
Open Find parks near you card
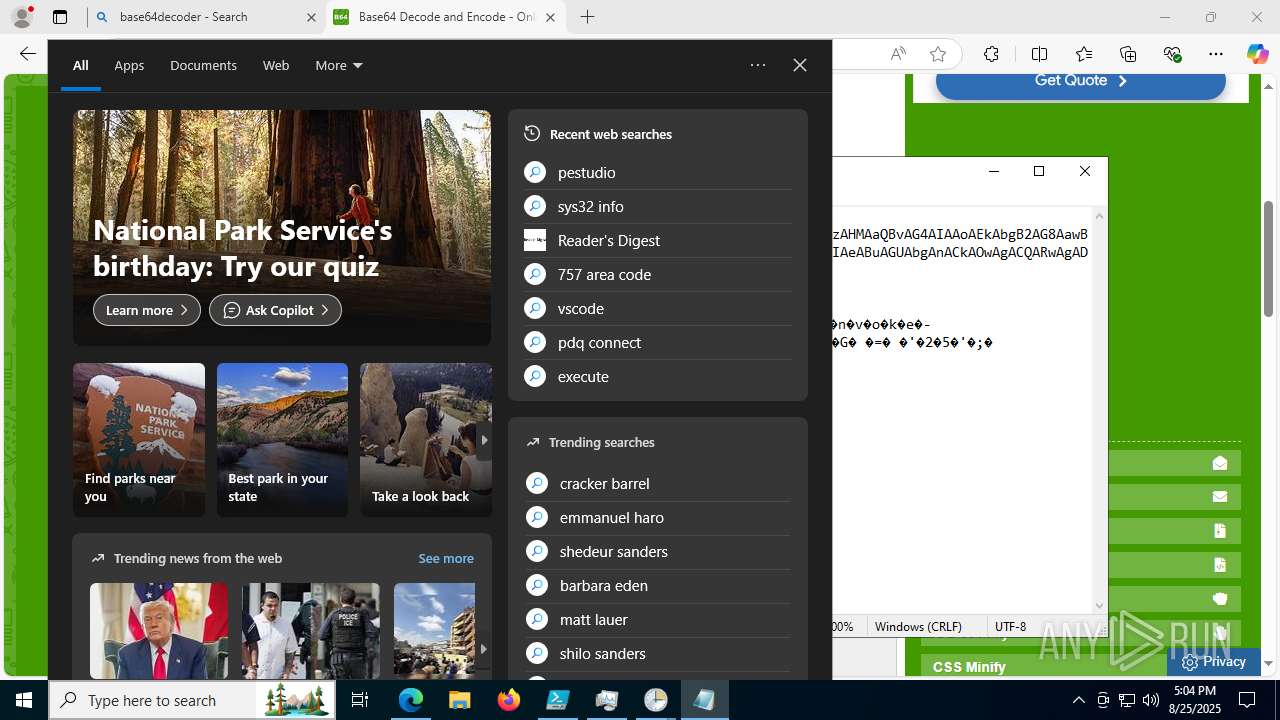click(139, 440)
